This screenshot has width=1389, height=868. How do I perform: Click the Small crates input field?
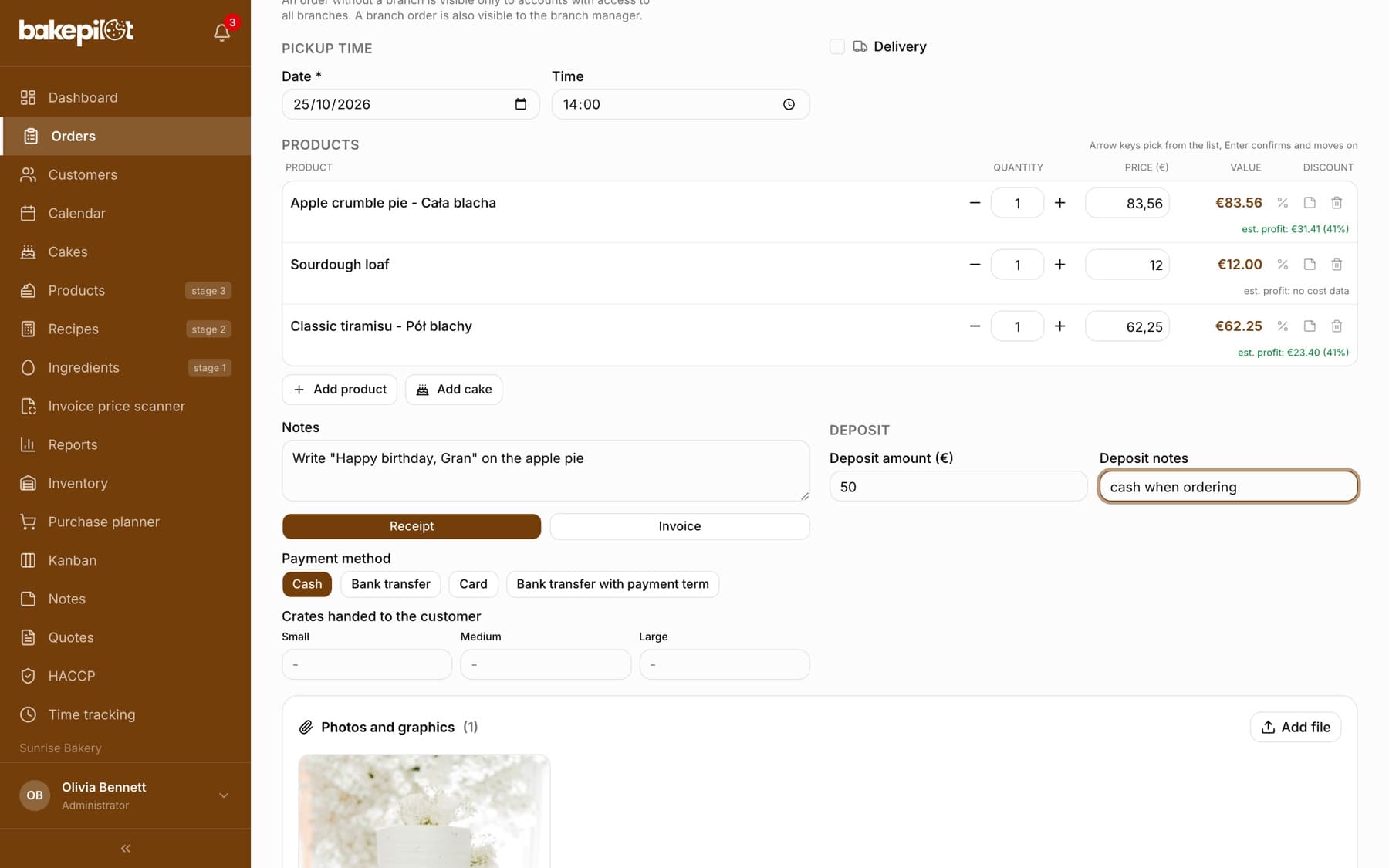(x=367, y=664)
